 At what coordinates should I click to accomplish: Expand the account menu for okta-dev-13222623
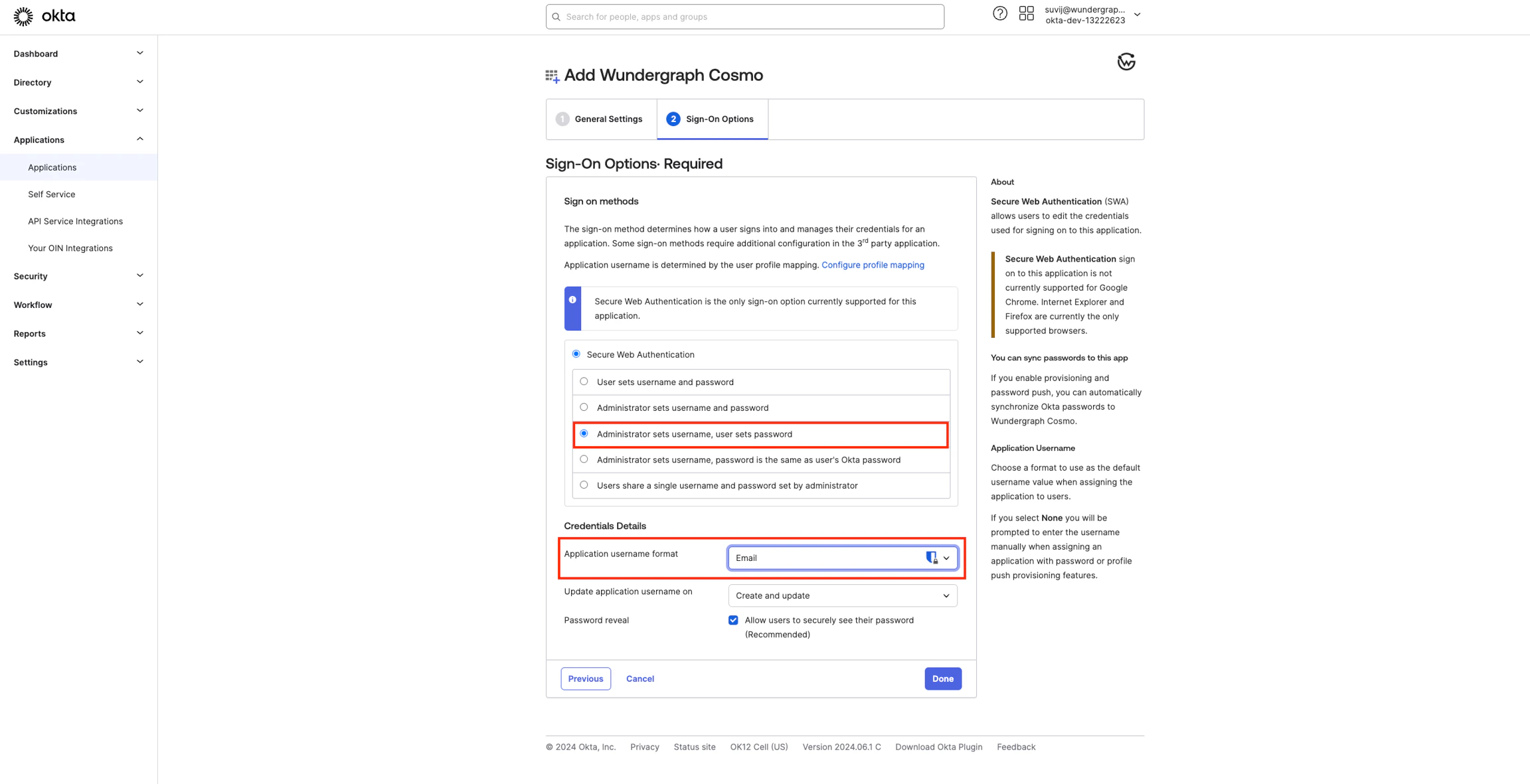point(1137,14)
